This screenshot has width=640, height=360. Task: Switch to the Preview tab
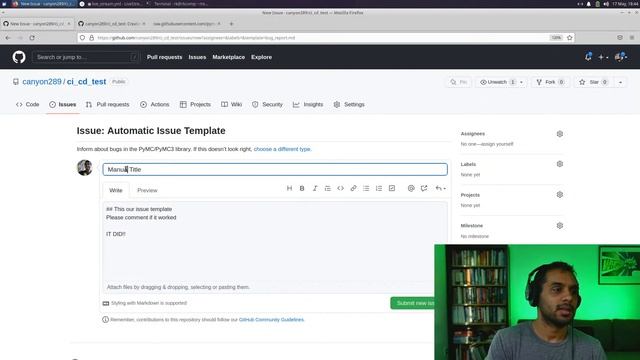[147, 190]
